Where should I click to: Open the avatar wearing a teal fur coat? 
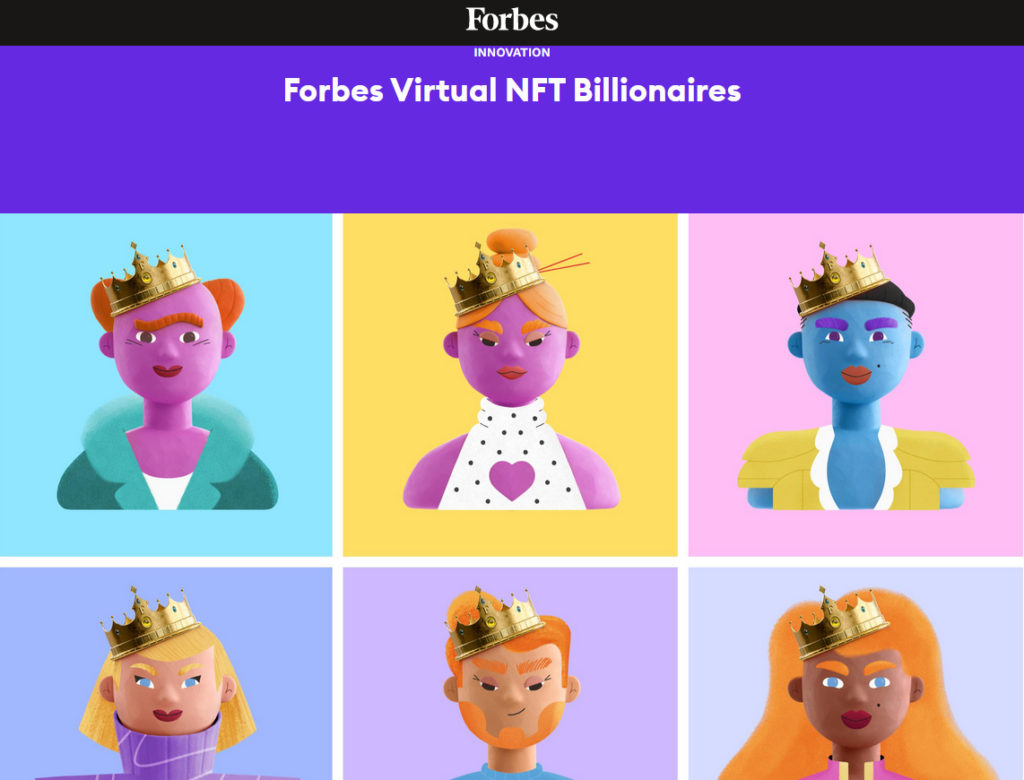[166, 385]
